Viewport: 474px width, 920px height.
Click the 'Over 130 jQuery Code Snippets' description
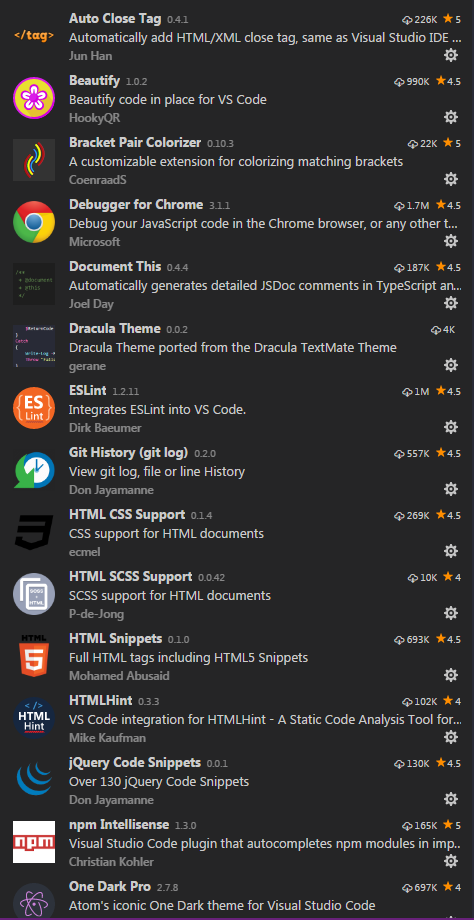159,782
